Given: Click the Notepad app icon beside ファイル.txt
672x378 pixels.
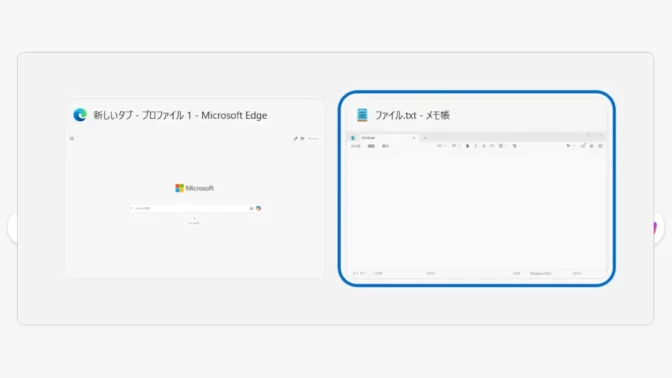Looking at the screenshot, I should click(x=362, y=115).
